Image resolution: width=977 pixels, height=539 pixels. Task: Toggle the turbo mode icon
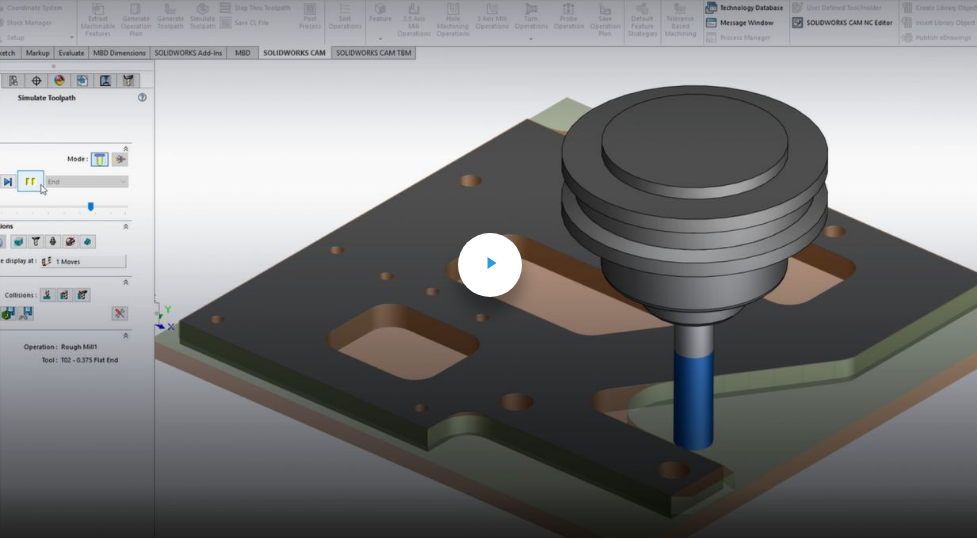click(x=120, y=159)
